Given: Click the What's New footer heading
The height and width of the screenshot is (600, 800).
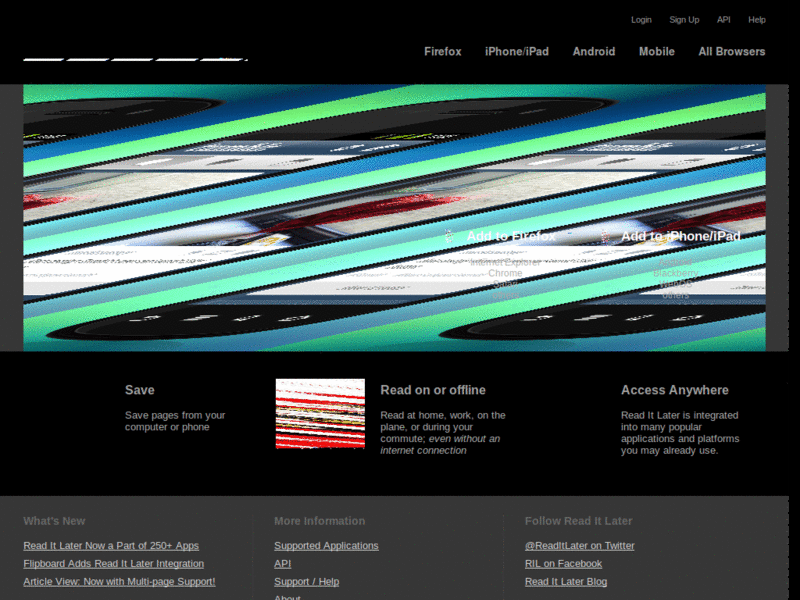Looking at the screenshot, I should coord(54,521).
